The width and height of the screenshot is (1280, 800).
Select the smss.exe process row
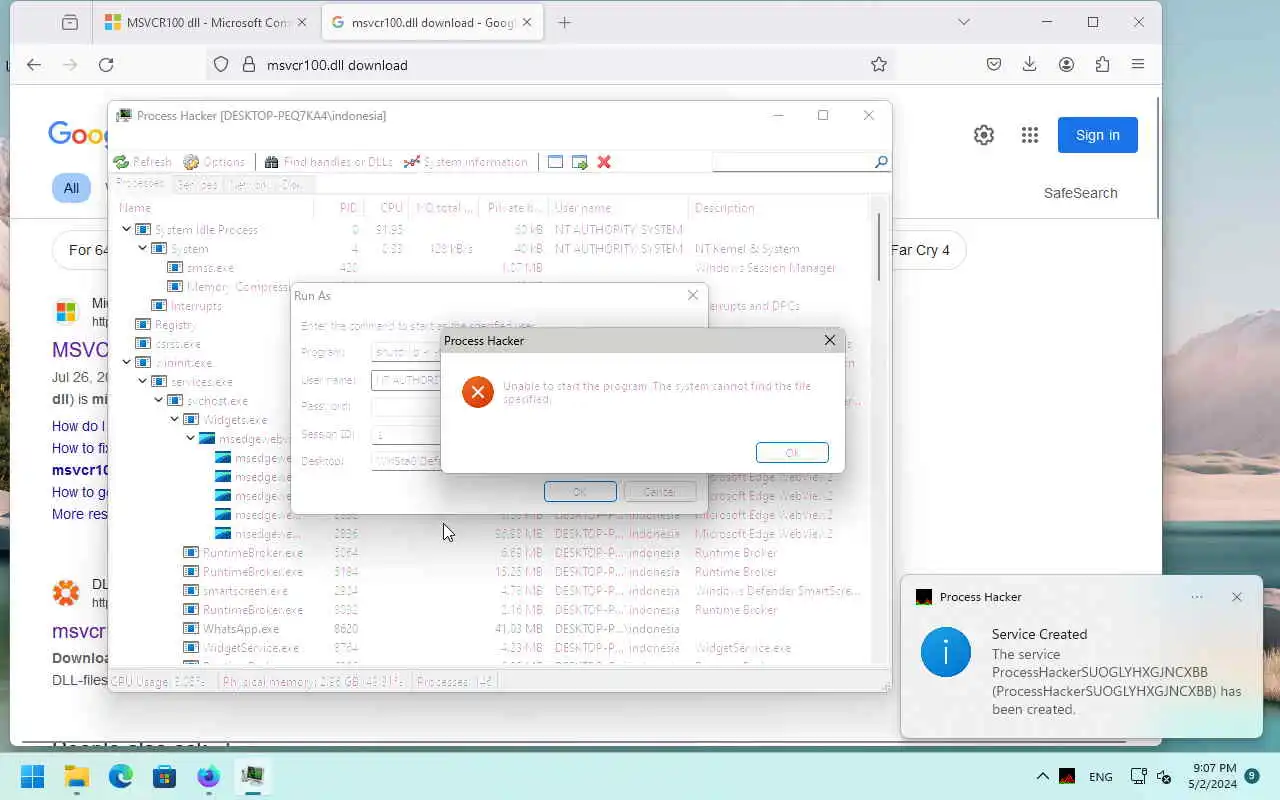tap(490, 268)
